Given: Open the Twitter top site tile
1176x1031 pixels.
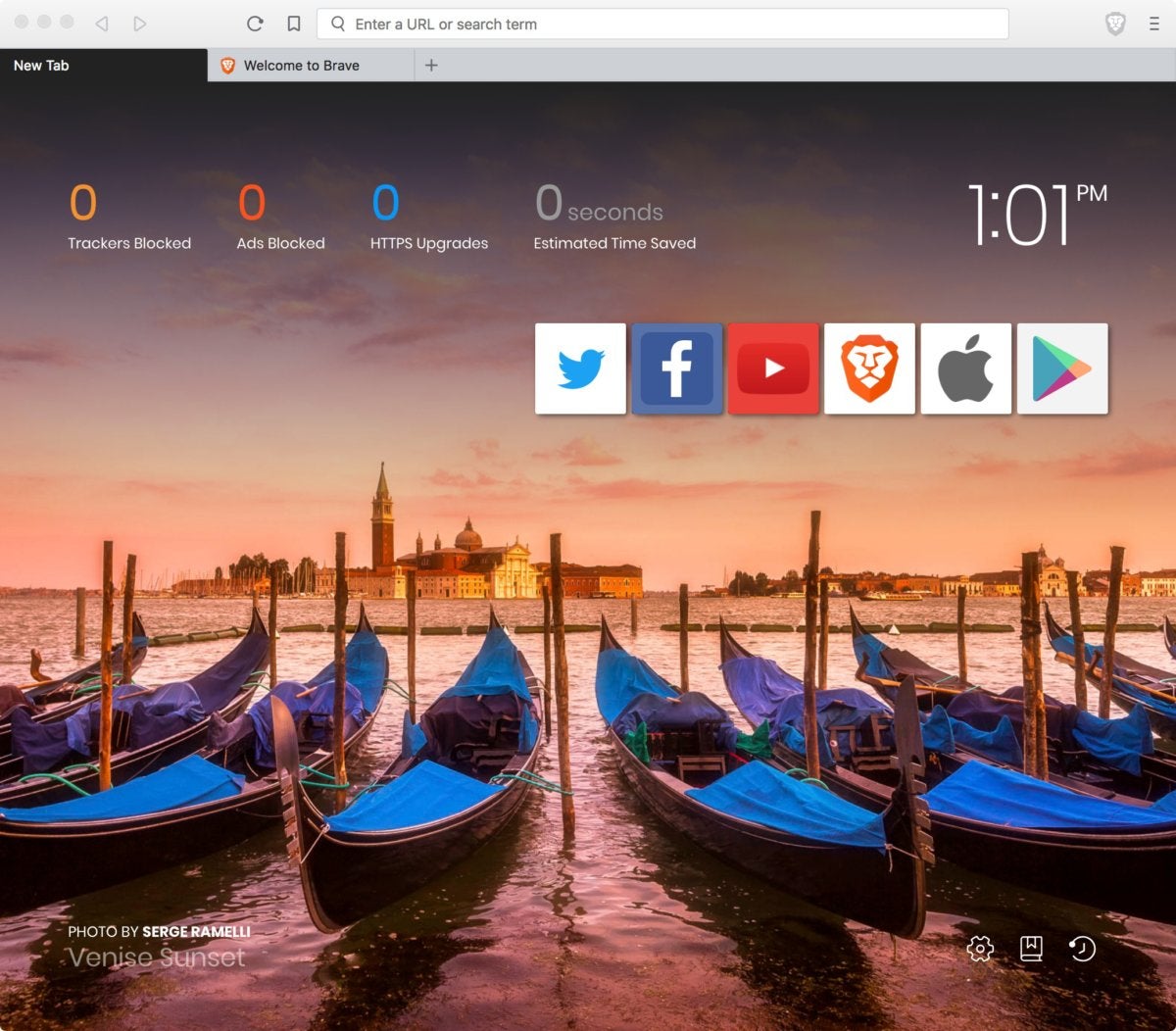Looking at the screenshot, I should (580, 368).
